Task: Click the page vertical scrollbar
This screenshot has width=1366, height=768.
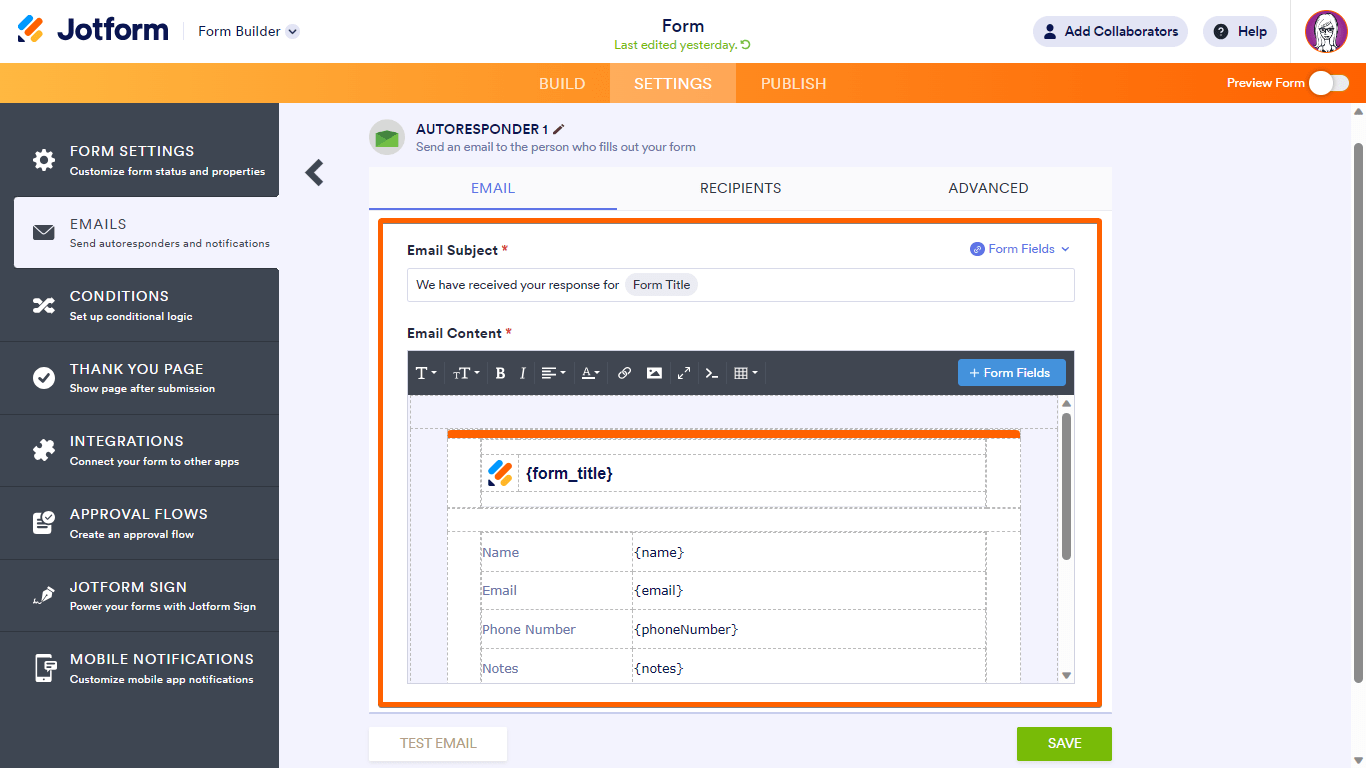Action: (1358, 412)
